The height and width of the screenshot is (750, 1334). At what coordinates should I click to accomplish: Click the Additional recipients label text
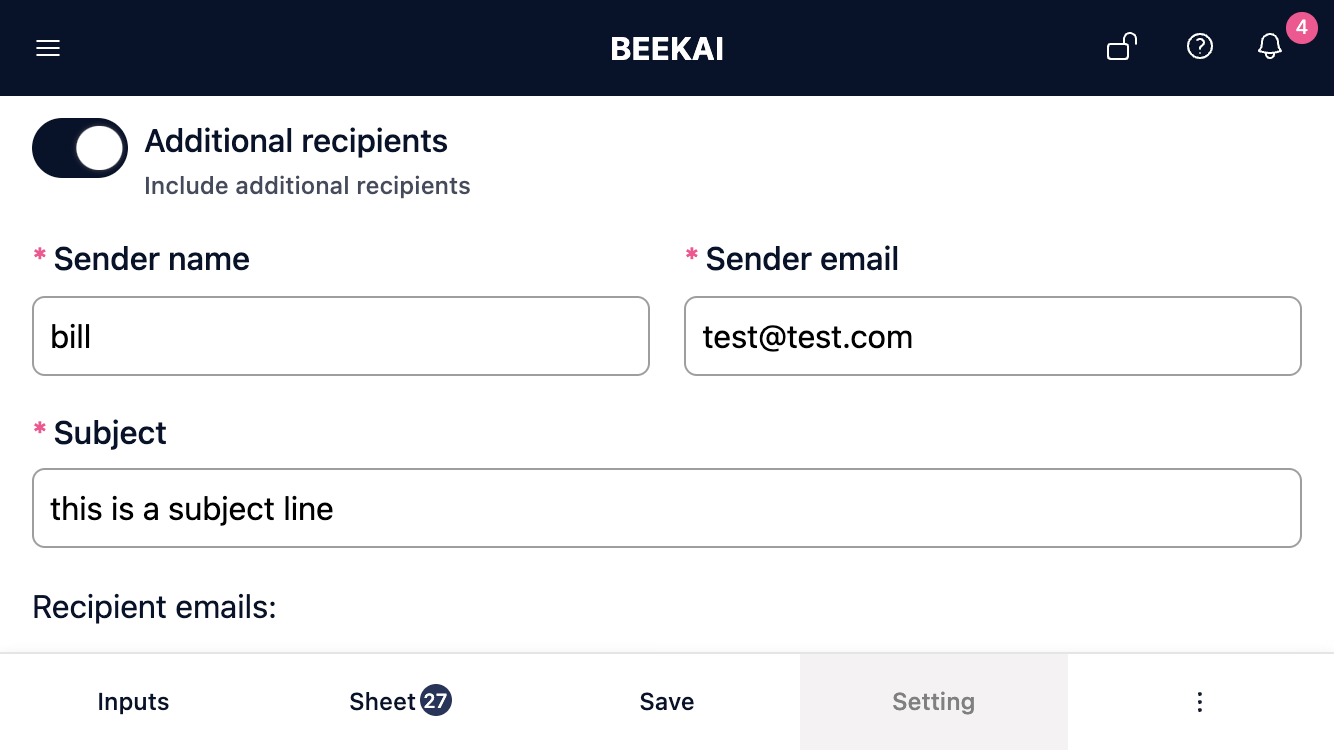[296, 141]
